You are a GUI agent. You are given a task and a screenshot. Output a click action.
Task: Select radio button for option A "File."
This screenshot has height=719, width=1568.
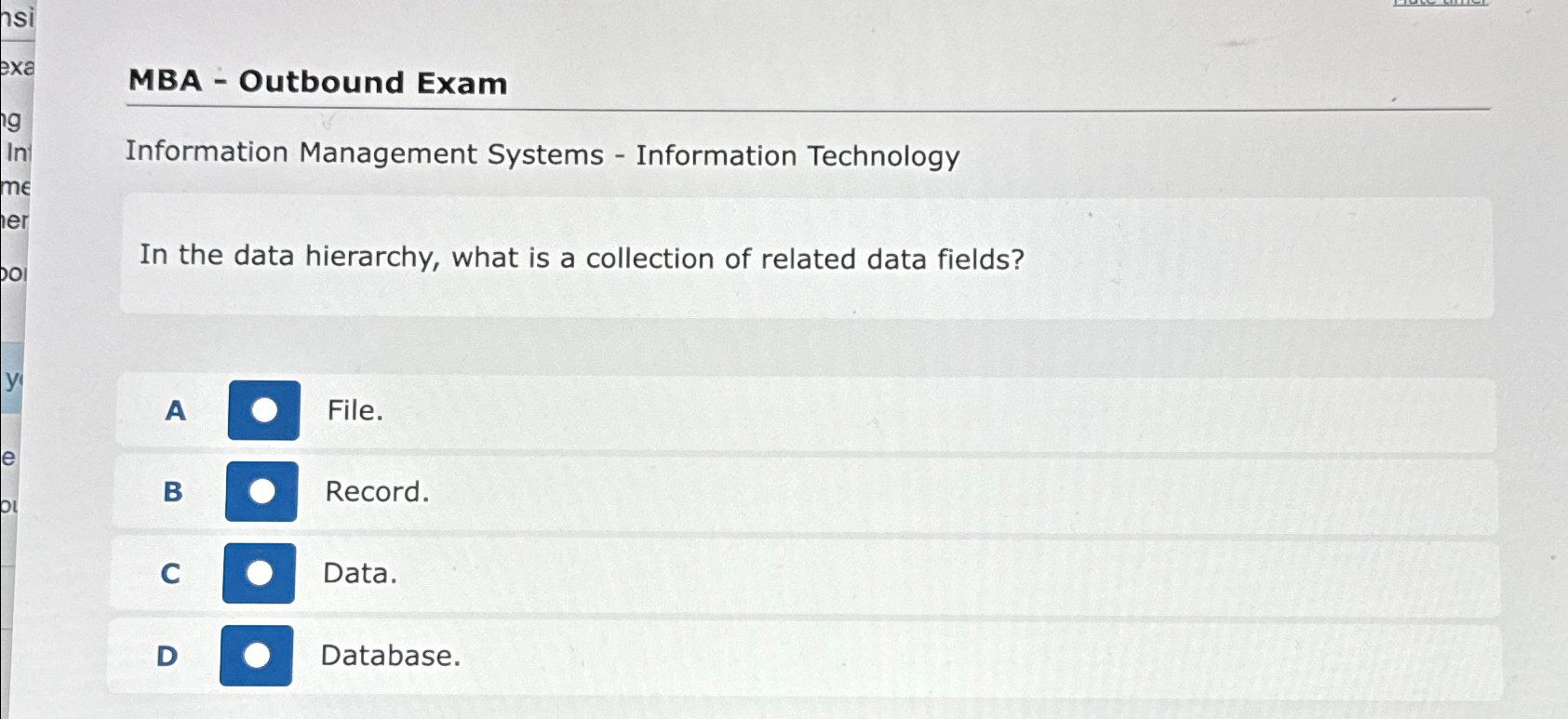tap(264, 410)
